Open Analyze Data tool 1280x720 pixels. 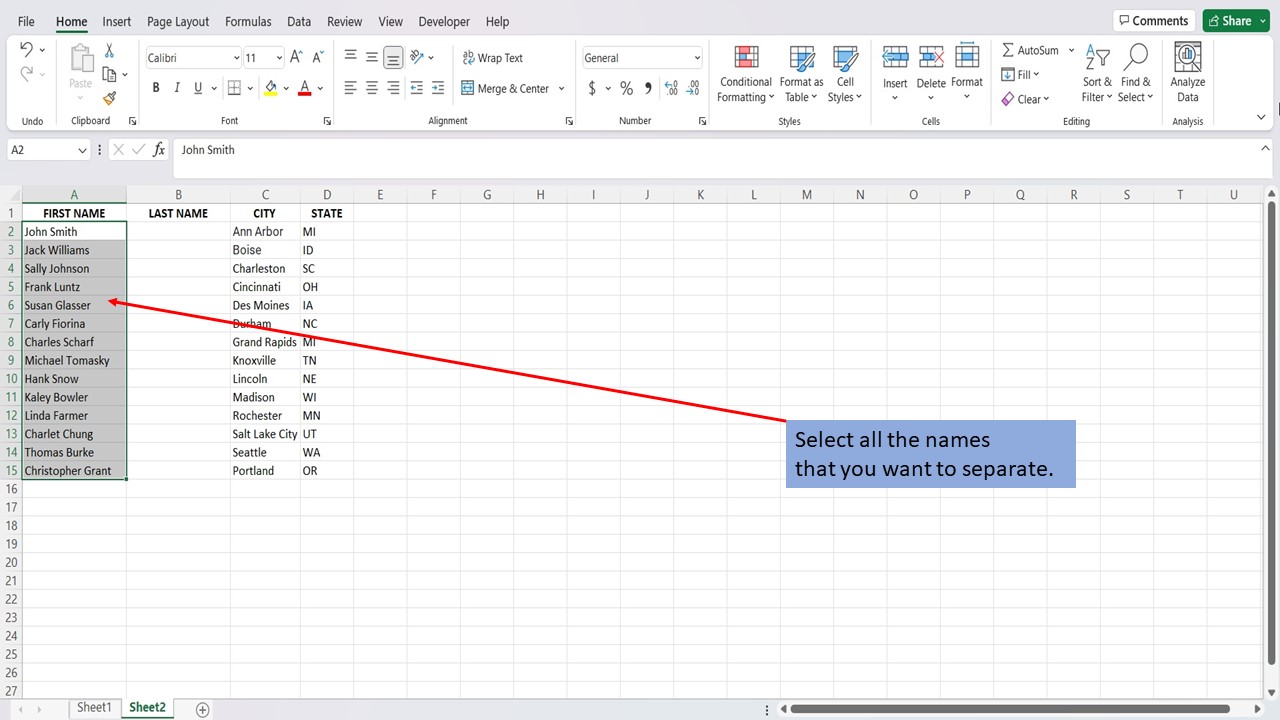point(1187,73)
